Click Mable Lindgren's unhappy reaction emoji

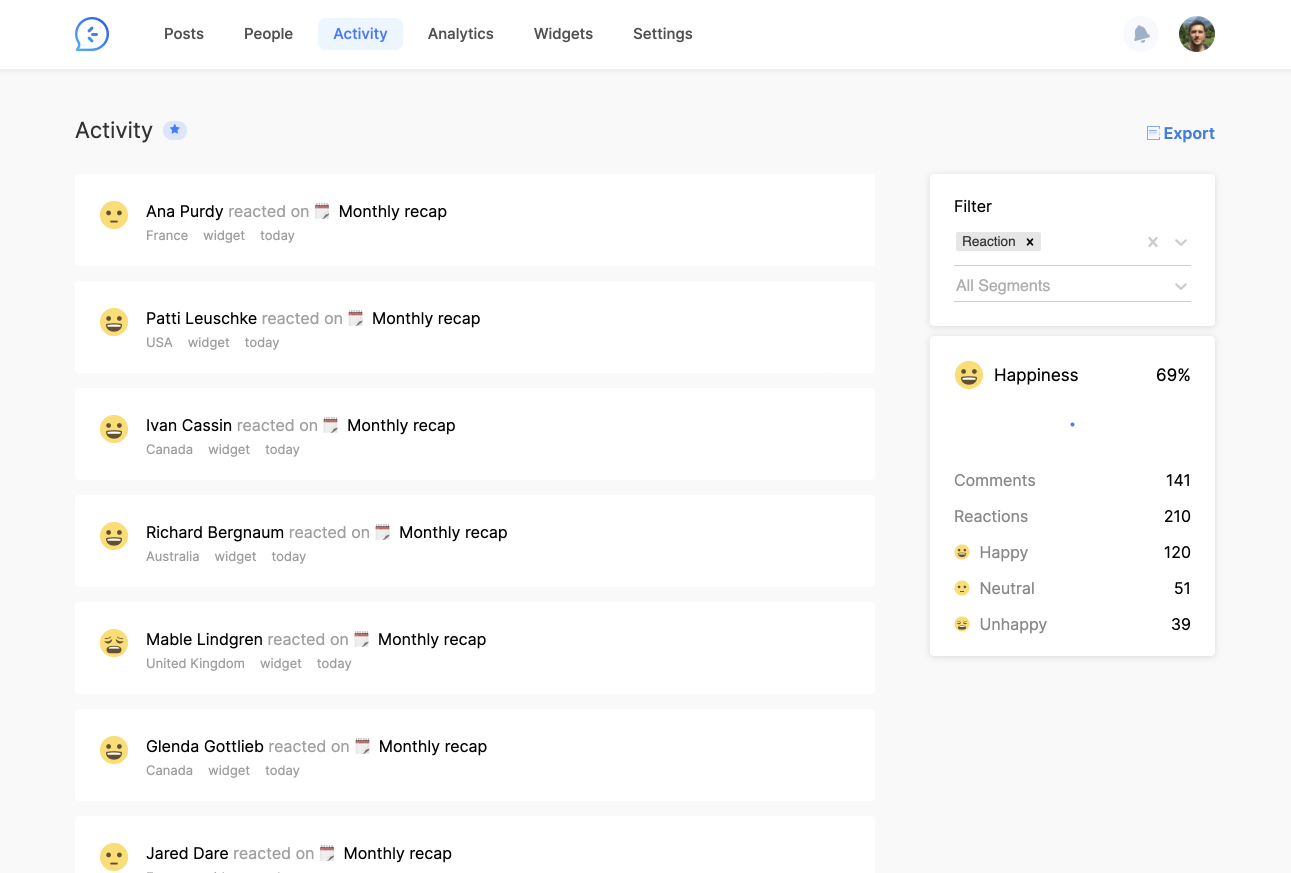pyautogui.click(x=114, y=643)
